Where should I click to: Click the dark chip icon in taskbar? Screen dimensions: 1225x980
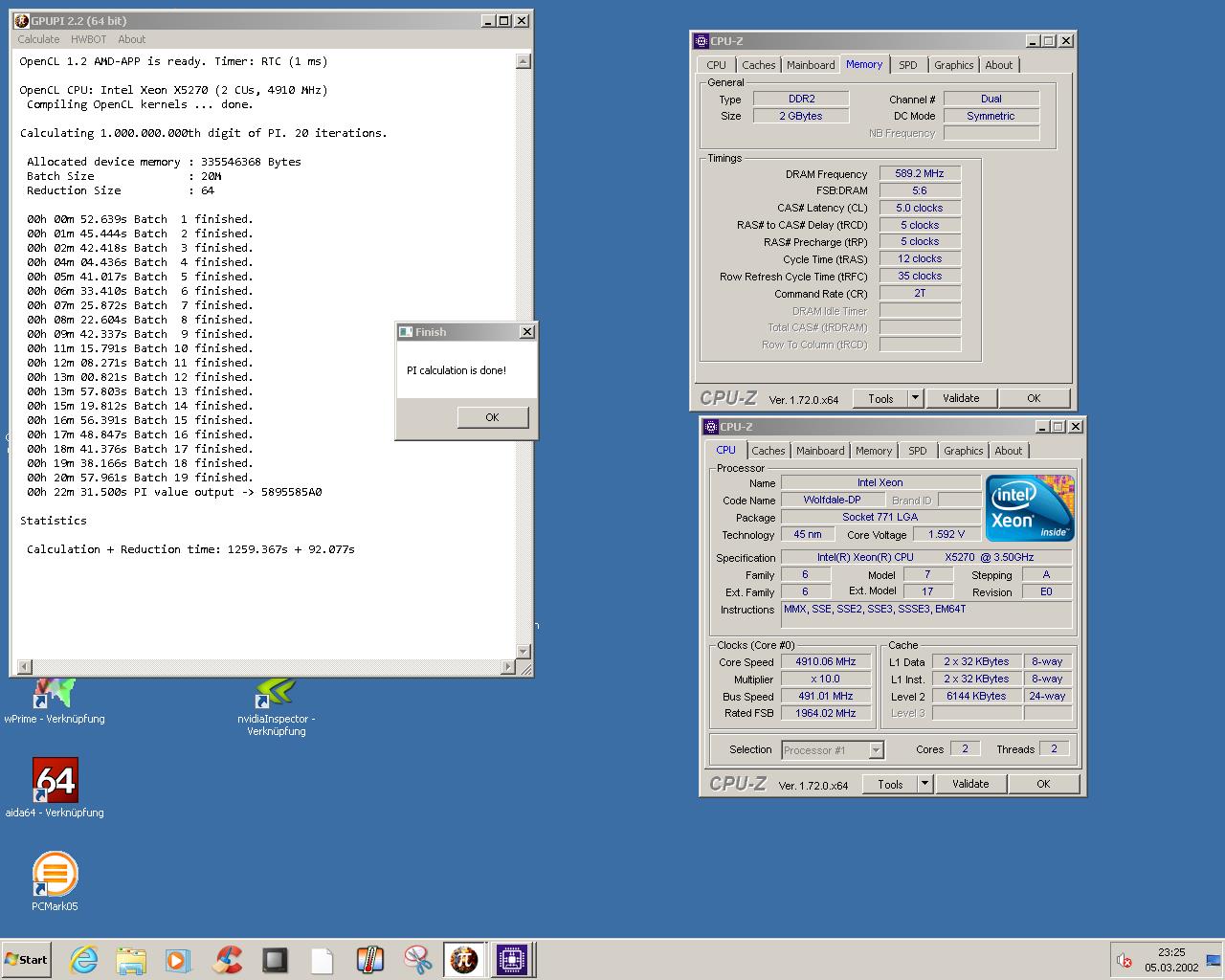275,960
